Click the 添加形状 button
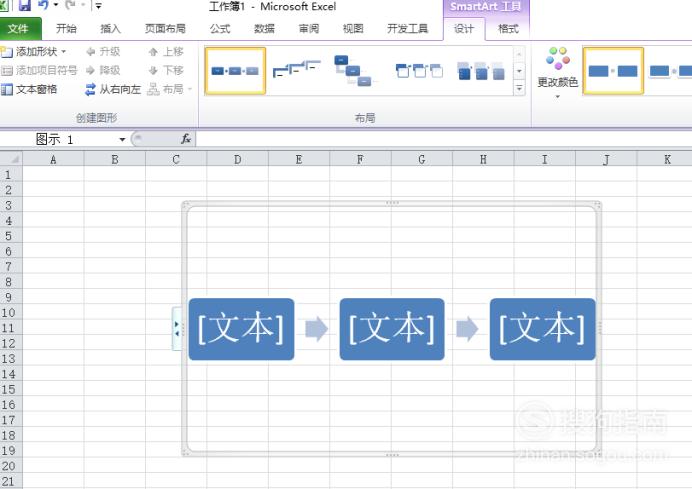 click(x=30, y=52)
